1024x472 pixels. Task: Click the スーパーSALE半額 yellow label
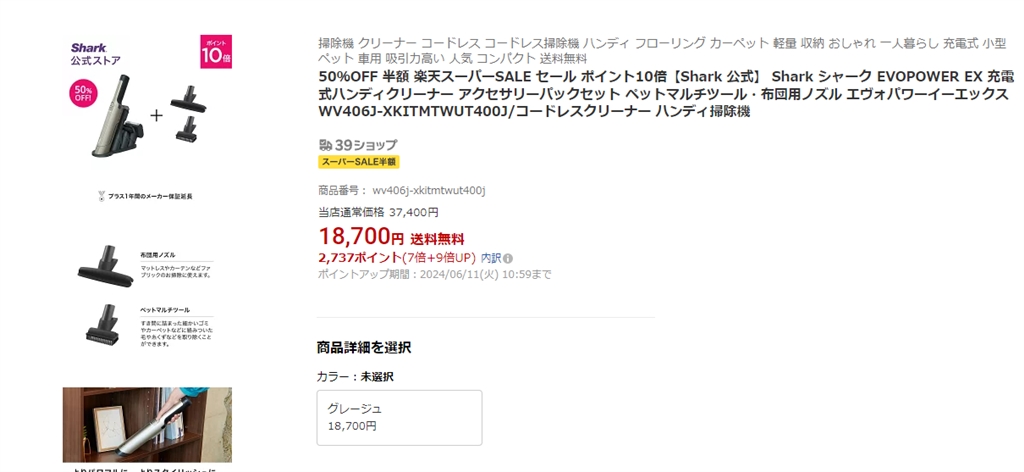click(359, 162)
